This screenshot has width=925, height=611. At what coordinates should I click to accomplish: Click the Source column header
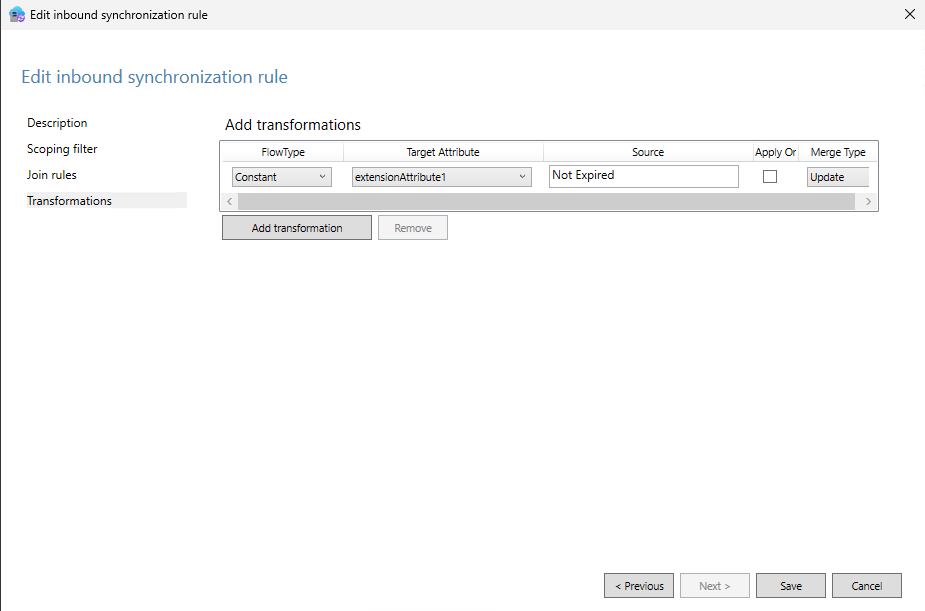648,152
